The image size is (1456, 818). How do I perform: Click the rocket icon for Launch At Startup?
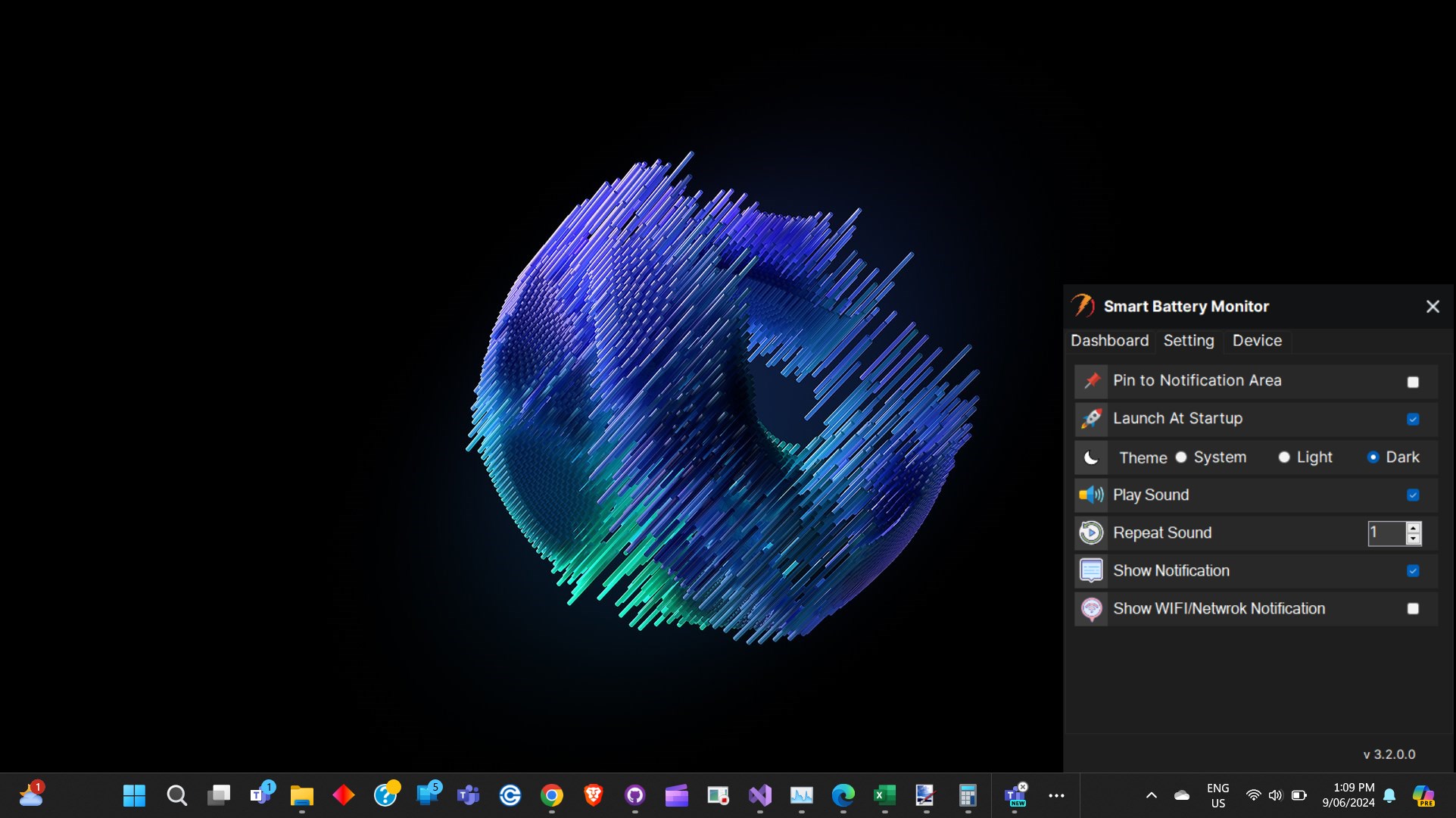[x=1091, y=418]
